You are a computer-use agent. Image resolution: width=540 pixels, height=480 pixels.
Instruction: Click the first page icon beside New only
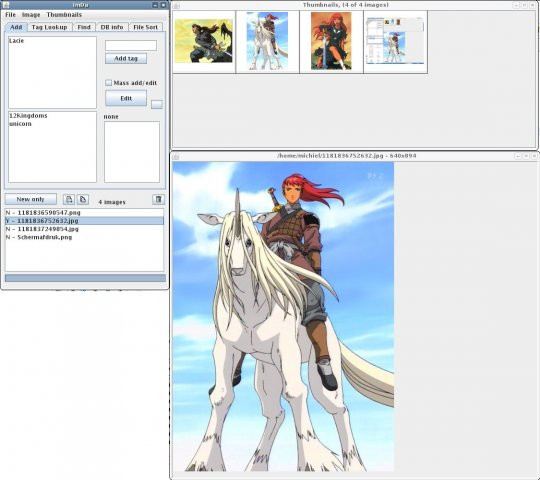69,199
